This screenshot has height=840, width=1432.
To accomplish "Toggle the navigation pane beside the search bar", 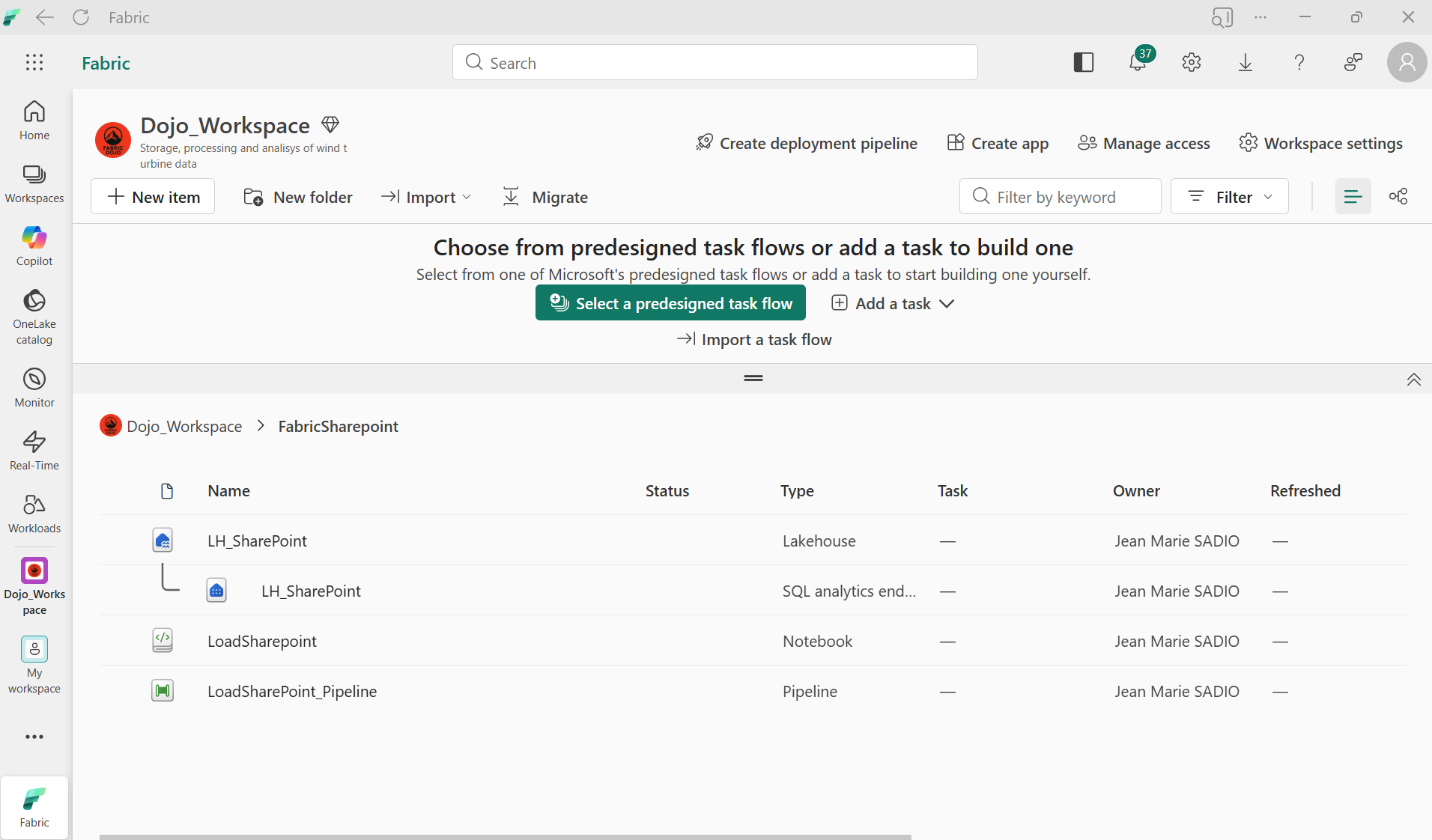I will tap(1084, 62).
